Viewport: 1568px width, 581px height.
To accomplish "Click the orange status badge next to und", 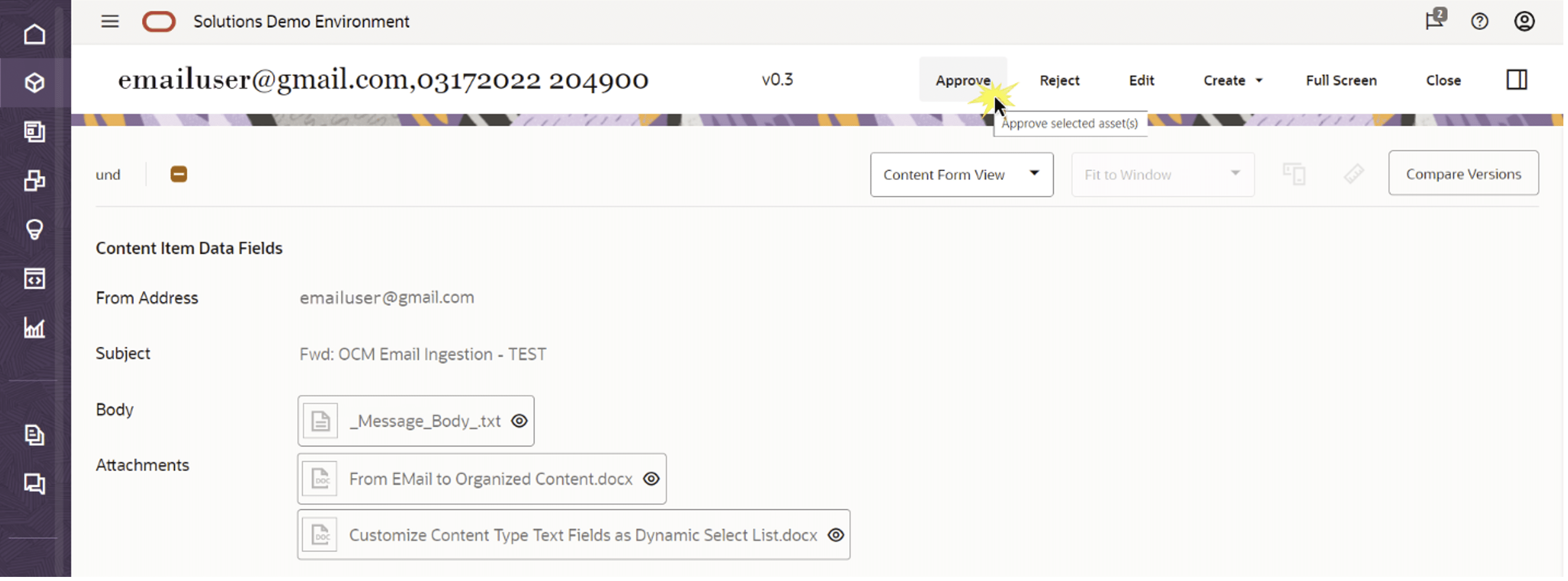I will click(178, 175).
